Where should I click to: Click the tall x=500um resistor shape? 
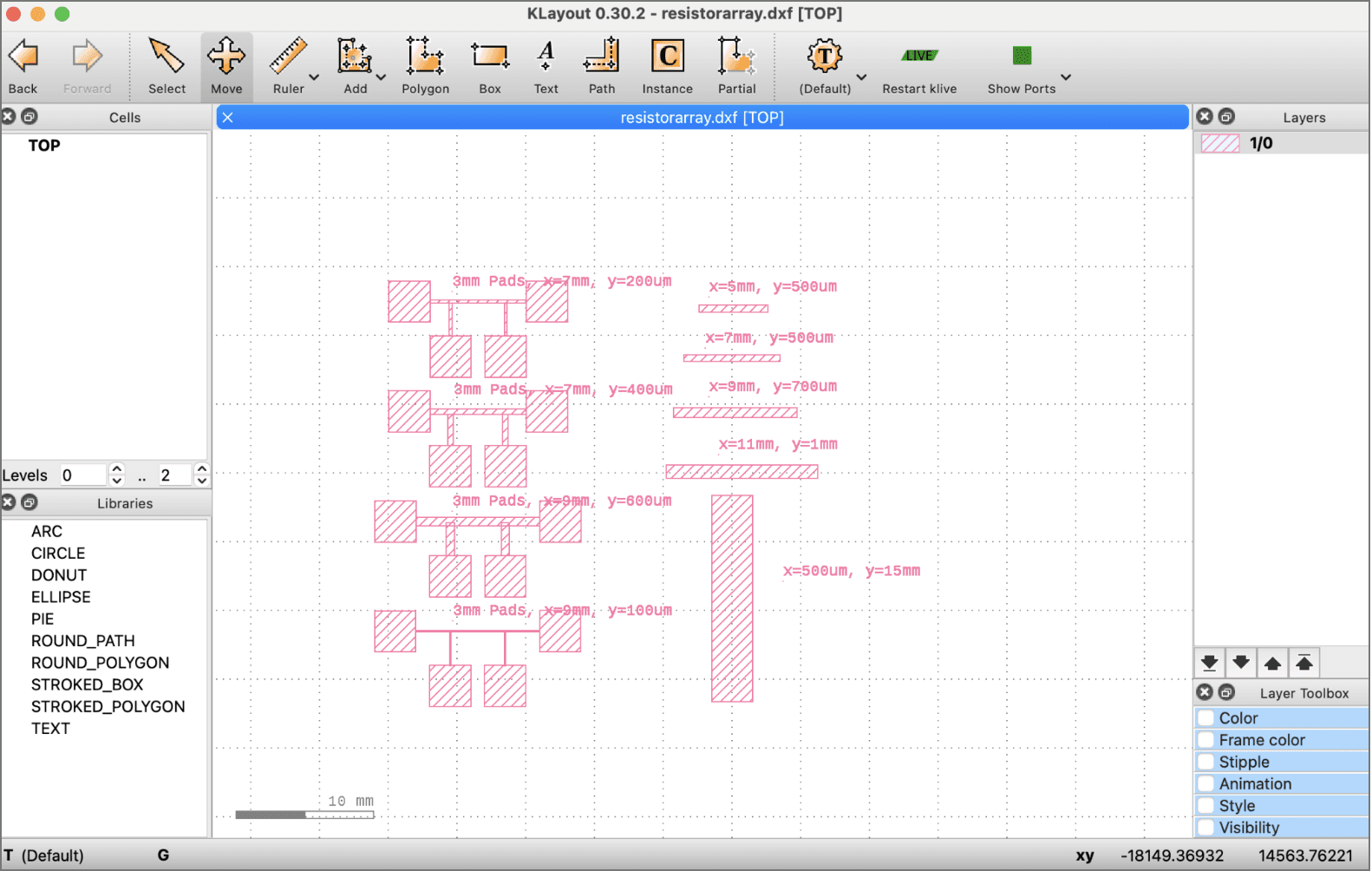click(x=732, y=599)
